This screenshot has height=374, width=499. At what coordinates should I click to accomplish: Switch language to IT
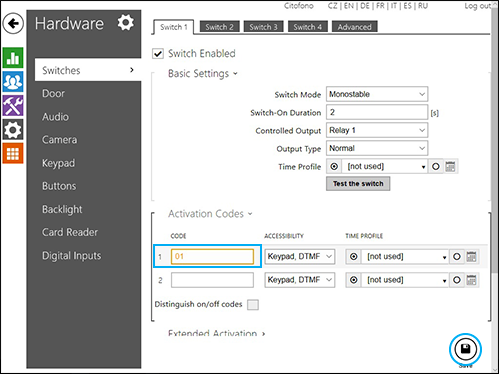pos(394,6)
